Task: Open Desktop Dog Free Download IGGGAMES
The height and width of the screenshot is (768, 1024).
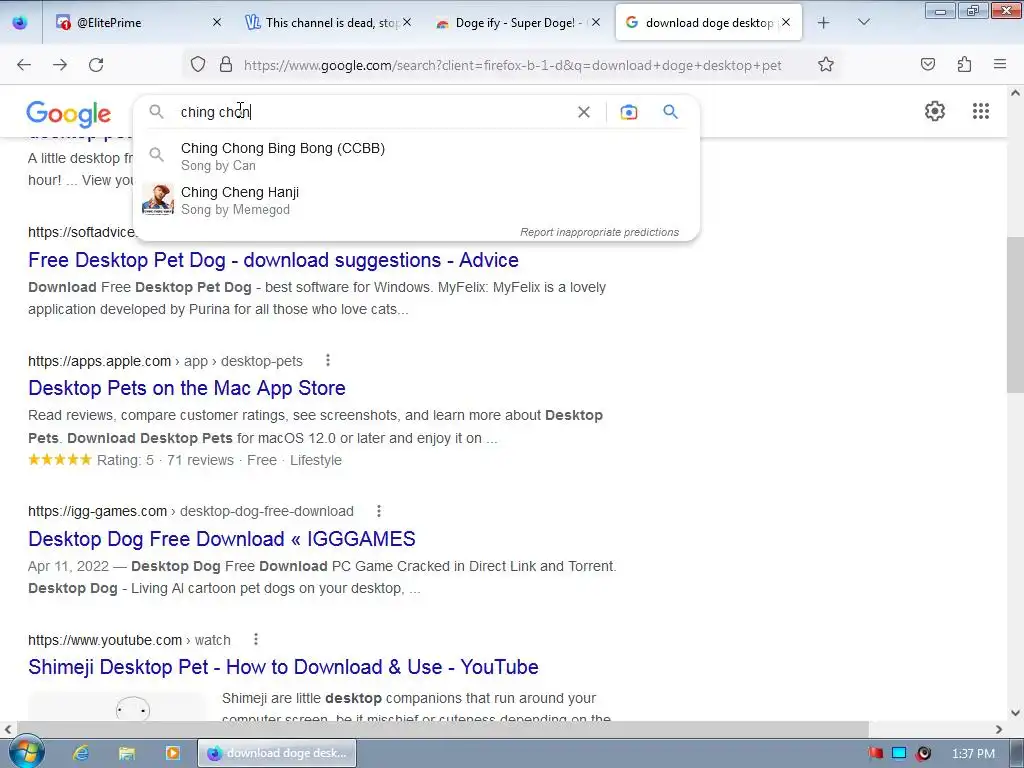Action: point(221,539)
